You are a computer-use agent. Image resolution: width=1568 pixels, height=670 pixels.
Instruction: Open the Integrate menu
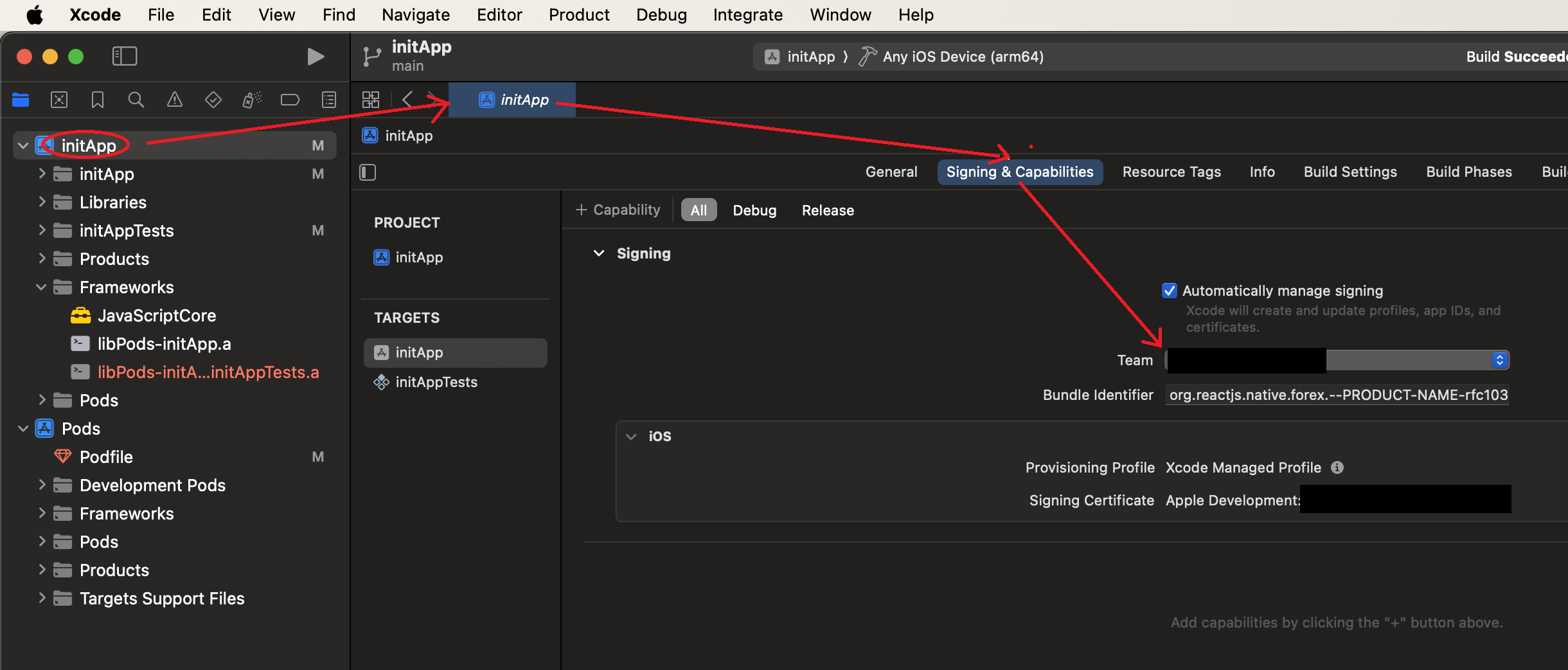[x=748, y=14]
